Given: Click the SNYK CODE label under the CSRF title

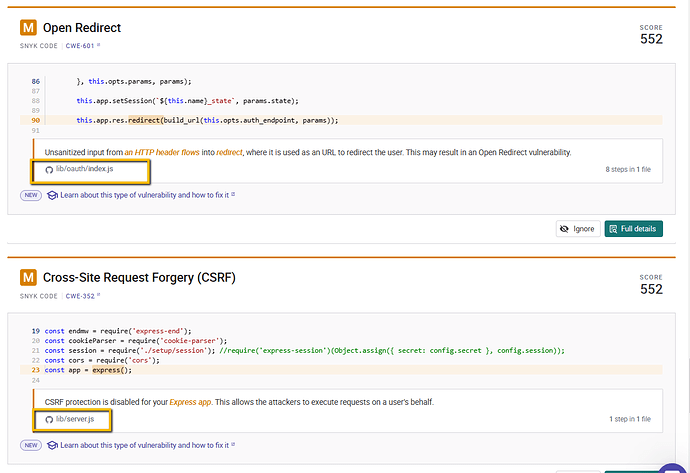Looking at the screenshot, I should [x=39, y=296].
